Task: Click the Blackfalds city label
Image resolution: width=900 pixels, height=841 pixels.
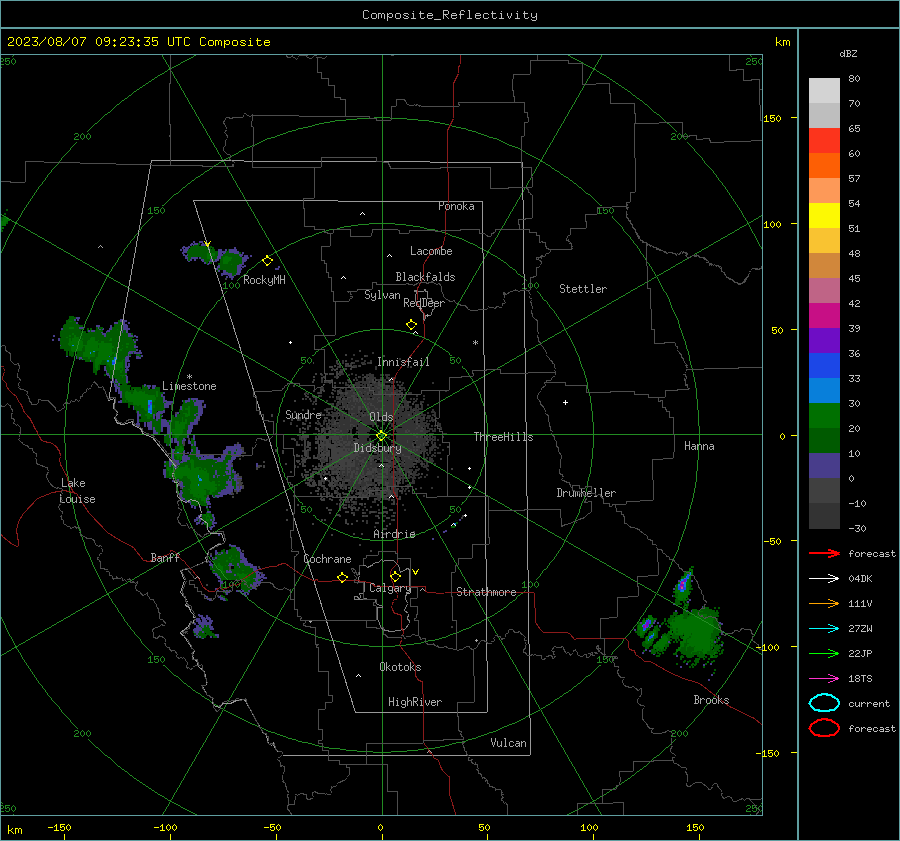Action: point(425,277)
